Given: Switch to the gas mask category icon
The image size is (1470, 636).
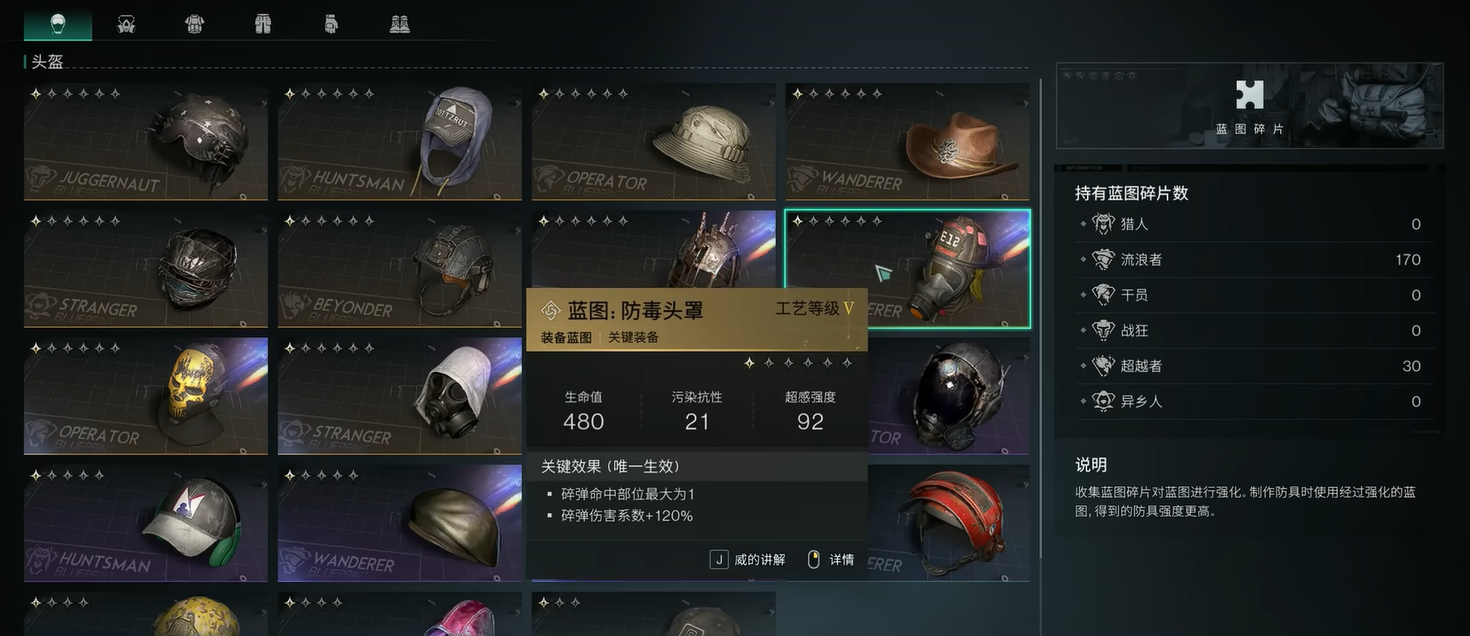Looking at the screenshot, I should tap(126, 24).
